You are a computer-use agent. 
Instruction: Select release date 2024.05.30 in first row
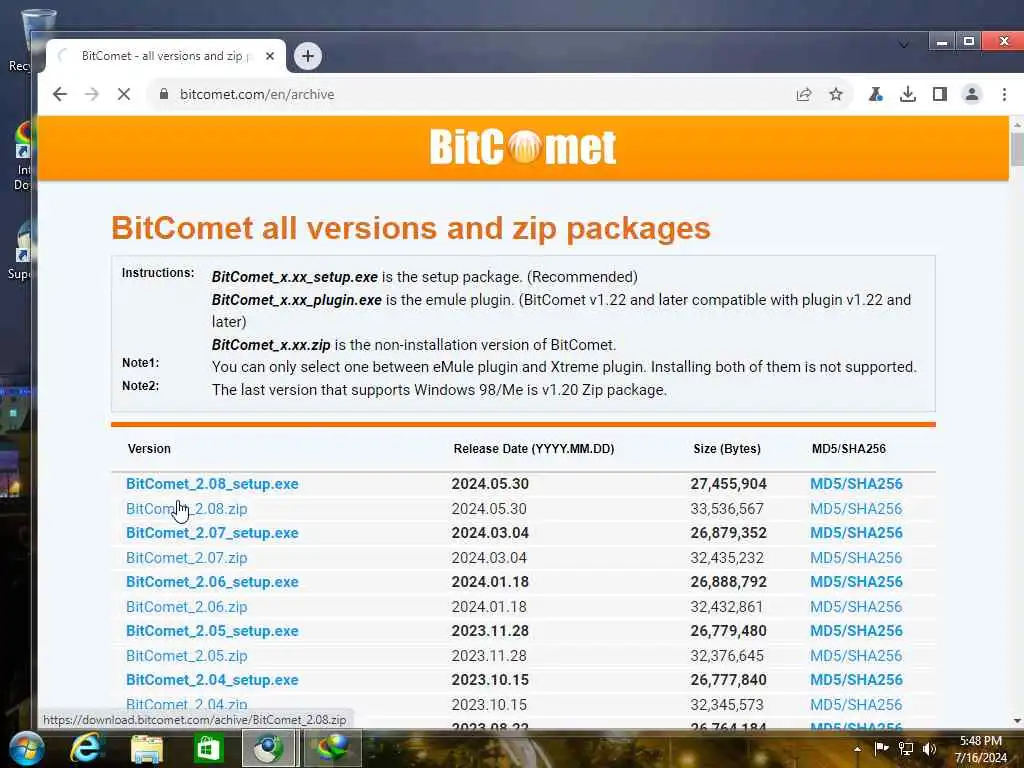click(x=490, y=484)
